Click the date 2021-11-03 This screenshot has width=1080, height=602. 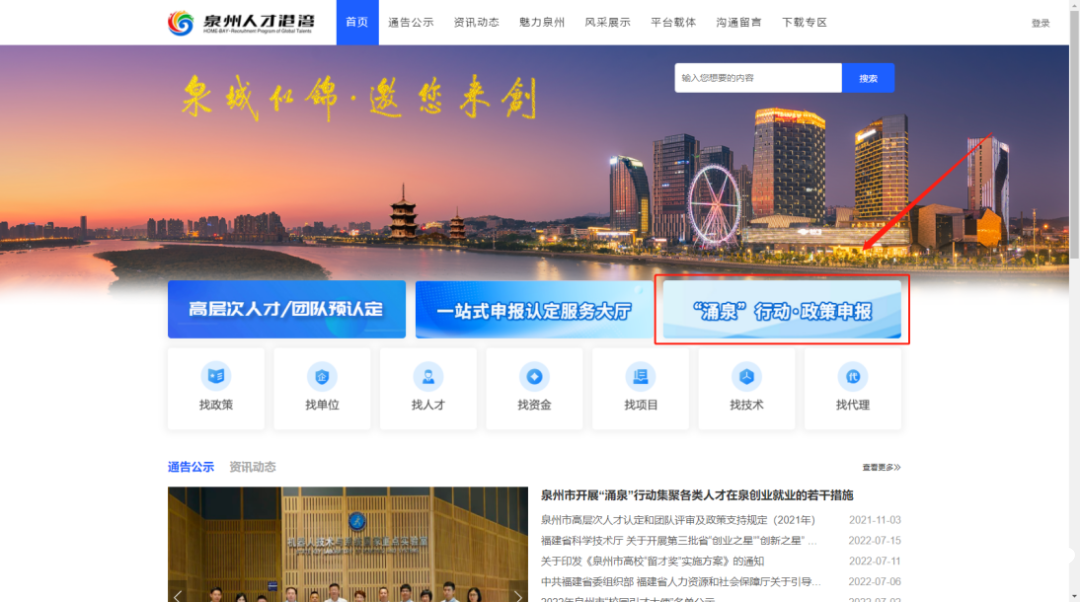(x=875, y=520)
